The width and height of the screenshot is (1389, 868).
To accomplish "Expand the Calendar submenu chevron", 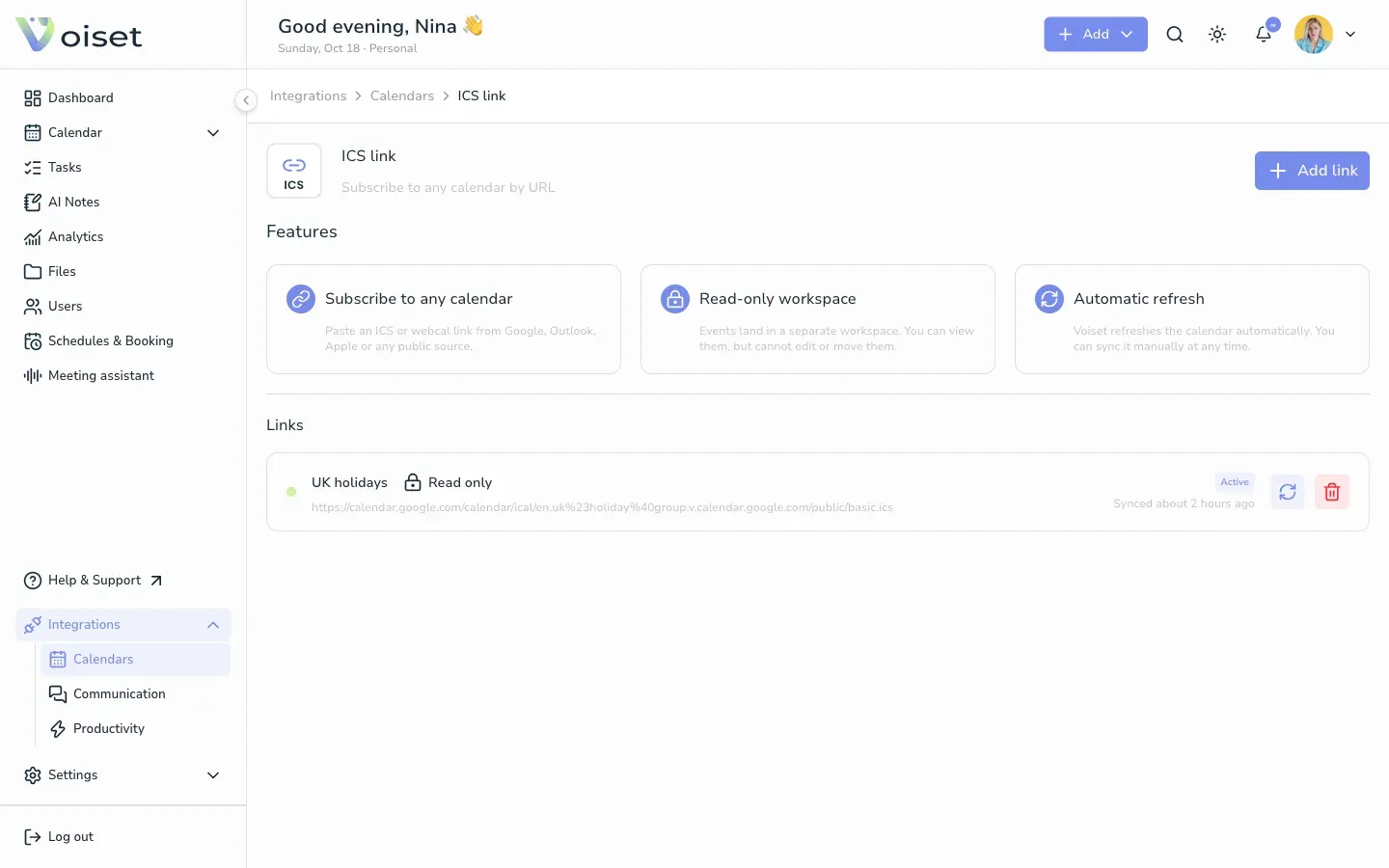I will click(x=213, y=133).
